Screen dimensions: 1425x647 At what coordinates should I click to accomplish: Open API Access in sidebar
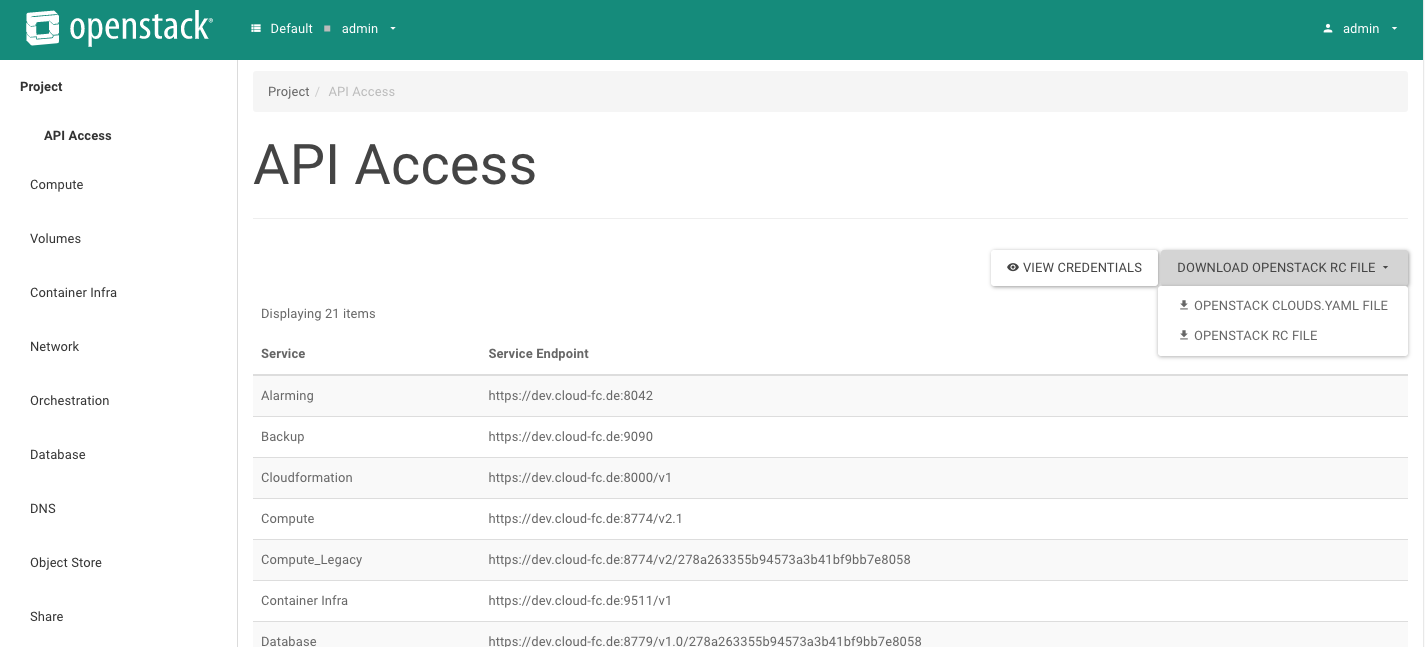click(78, 136)
